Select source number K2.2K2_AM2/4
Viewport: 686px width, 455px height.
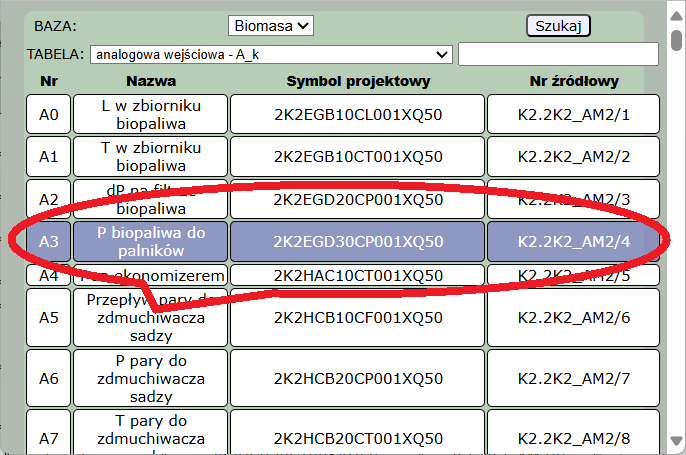coord(573,241)
